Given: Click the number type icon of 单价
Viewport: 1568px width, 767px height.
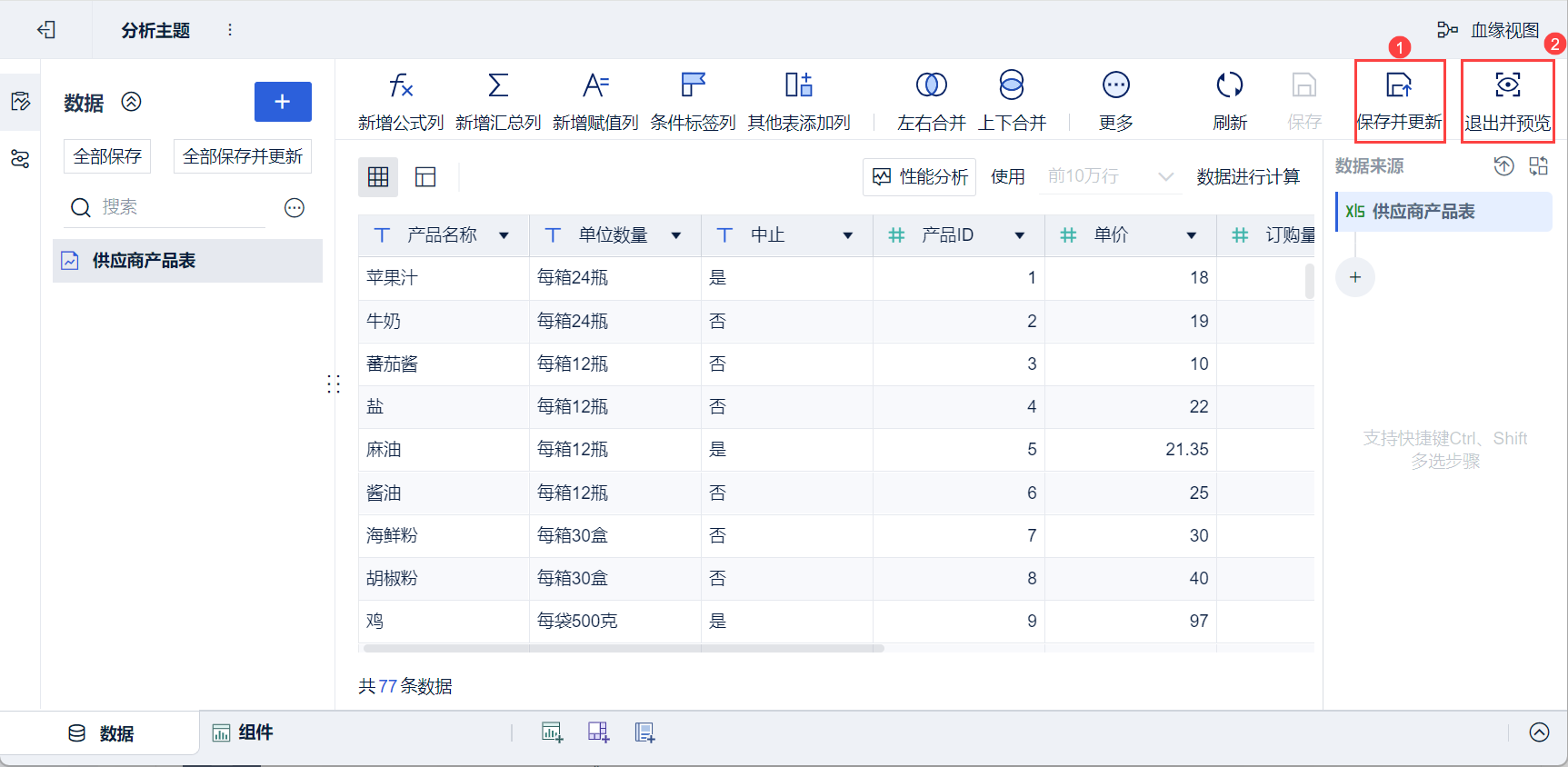Looking at the screenshot, I should 1068,236.
